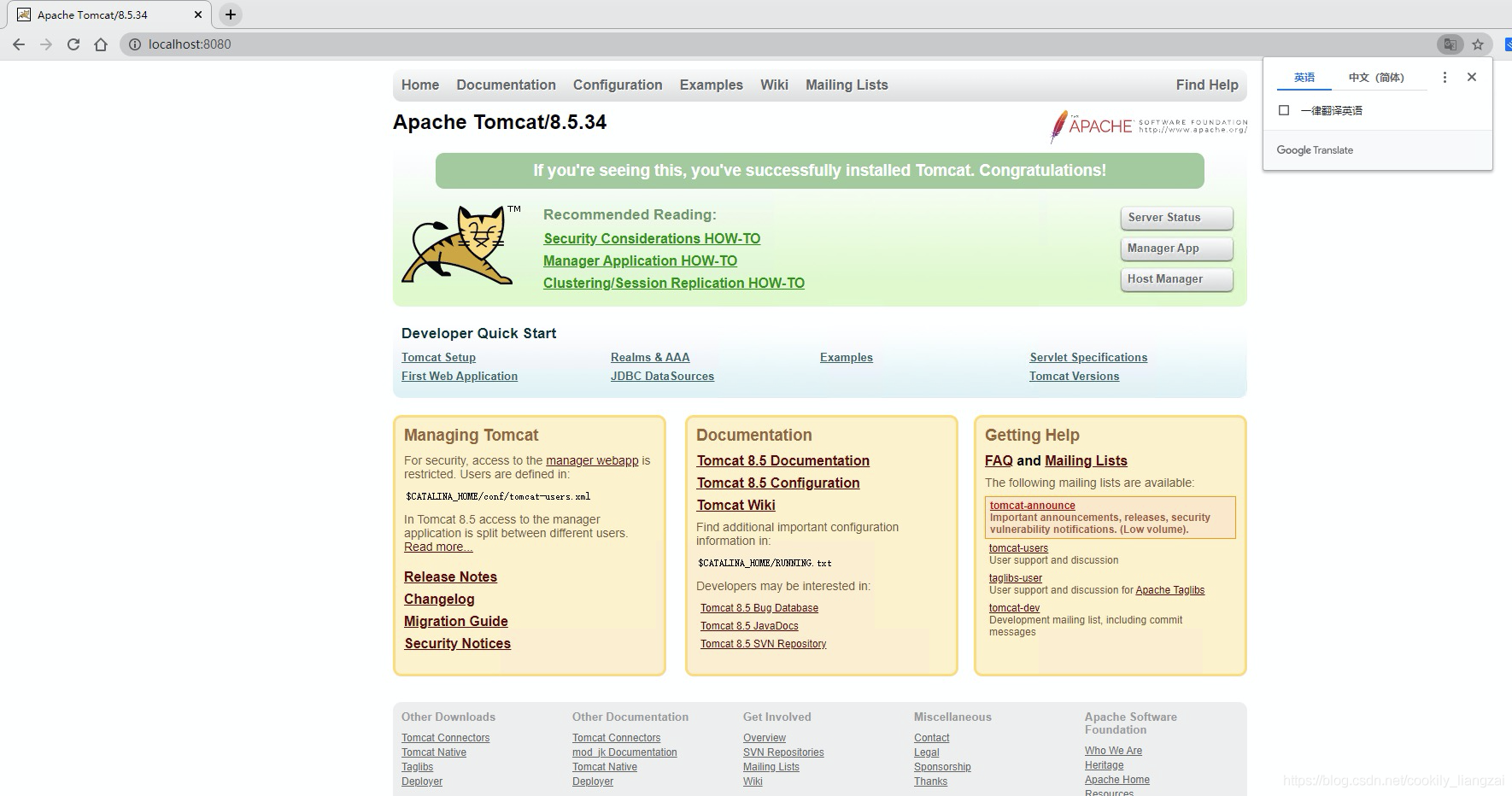Open Security Considerations HOW-TO link
This screenshot has width=1512, height=796.
(x=652, y=239)
